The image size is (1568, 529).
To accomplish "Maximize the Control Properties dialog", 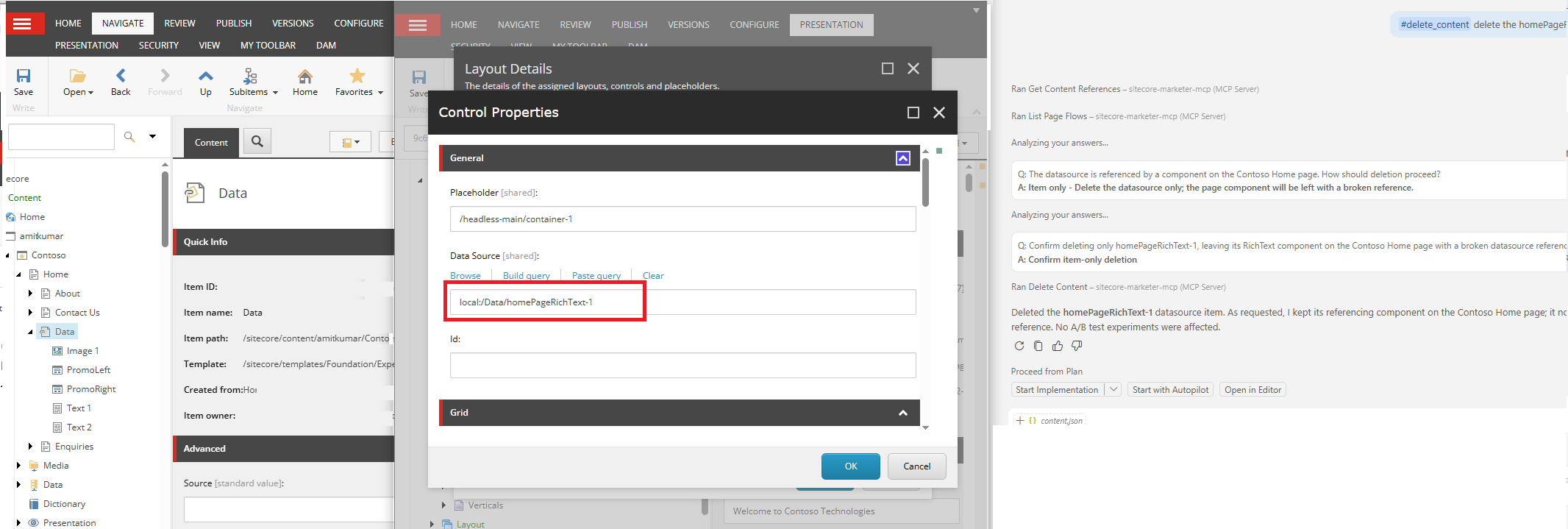I will pos(913,113).
